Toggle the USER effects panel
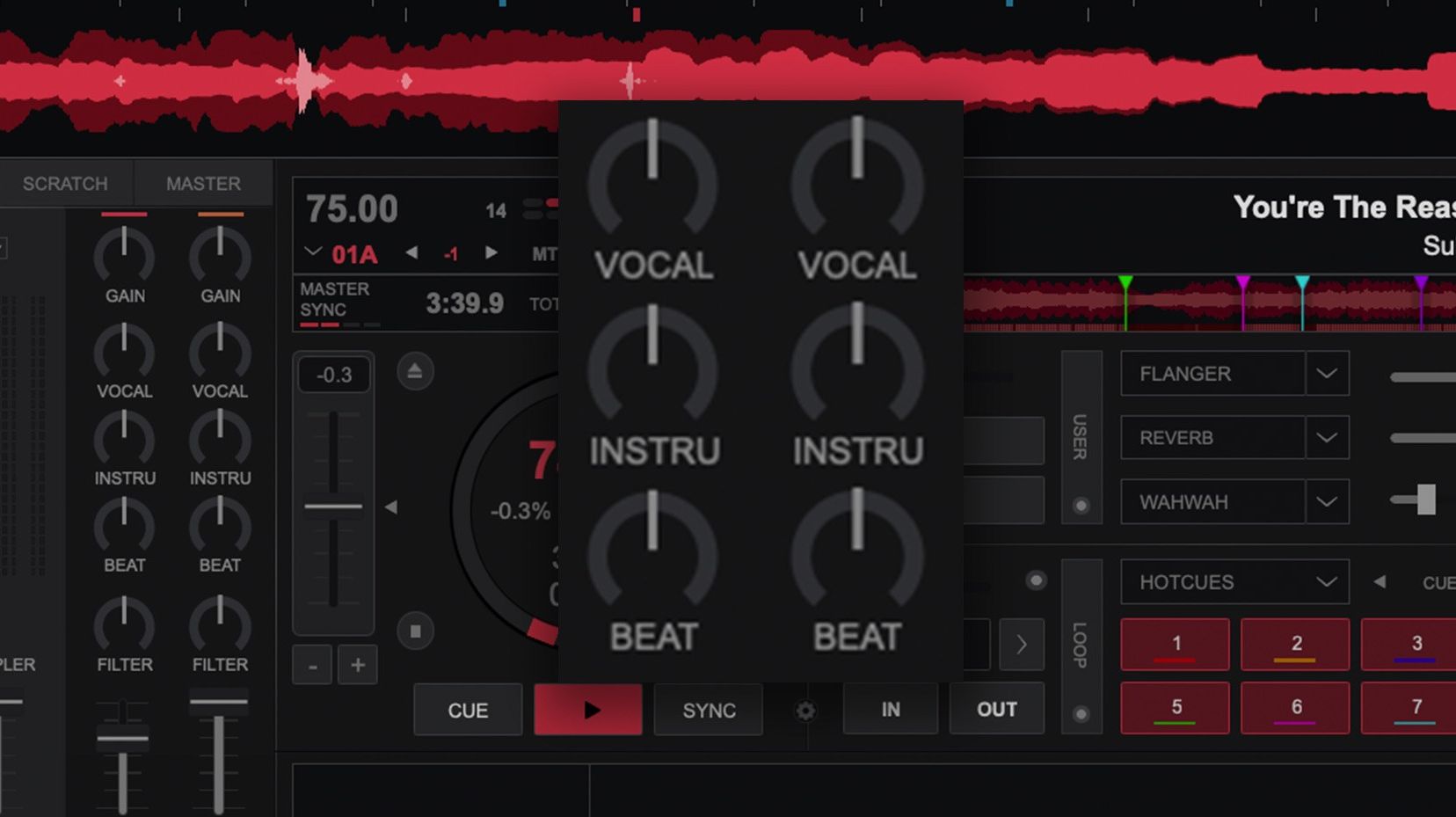The image size is (1456, 817). pos(1081,440)
